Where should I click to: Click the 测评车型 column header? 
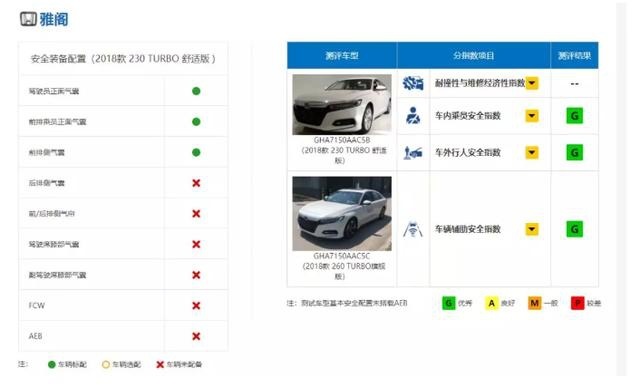point(342,55)
